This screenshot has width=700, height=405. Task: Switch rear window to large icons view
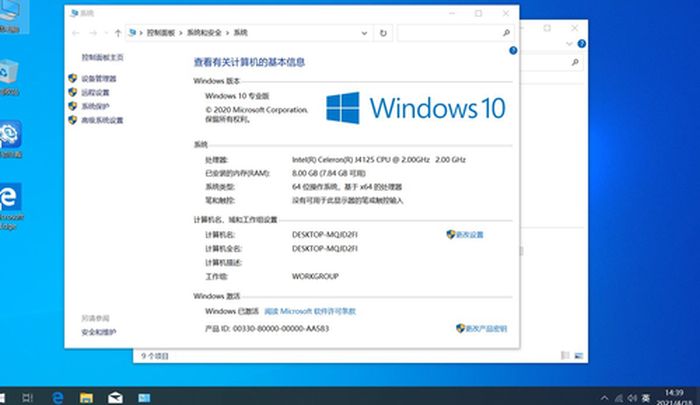(579, 355)
